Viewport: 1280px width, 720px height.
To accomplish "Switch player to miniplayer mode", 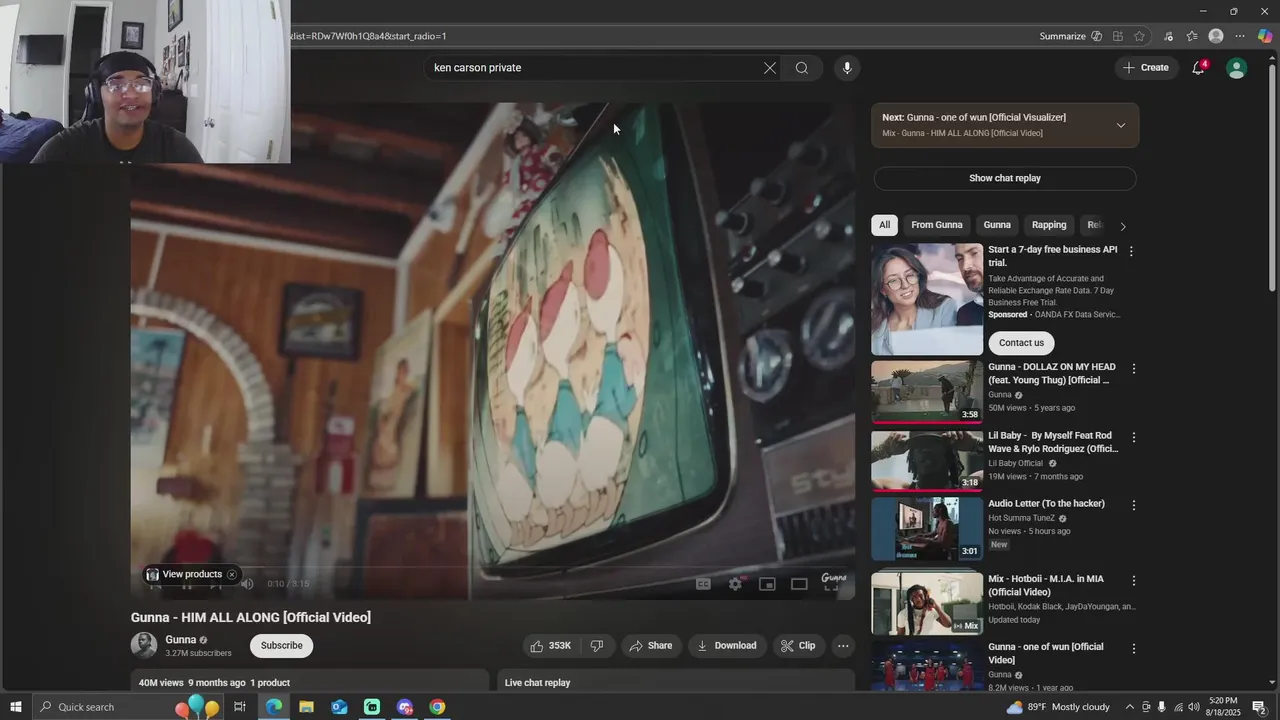I will (767, 584).
